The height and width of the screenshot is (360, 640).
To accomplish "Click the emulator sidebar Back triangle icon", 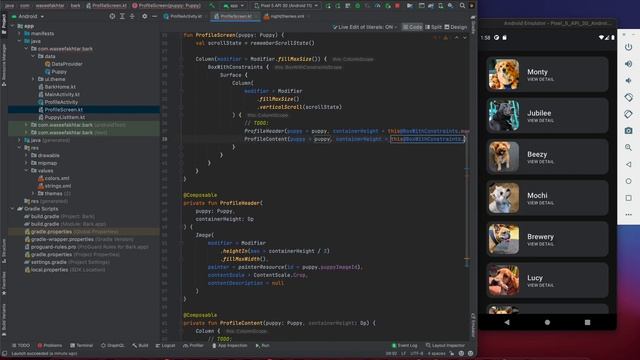I will click(x=628, y=164).
